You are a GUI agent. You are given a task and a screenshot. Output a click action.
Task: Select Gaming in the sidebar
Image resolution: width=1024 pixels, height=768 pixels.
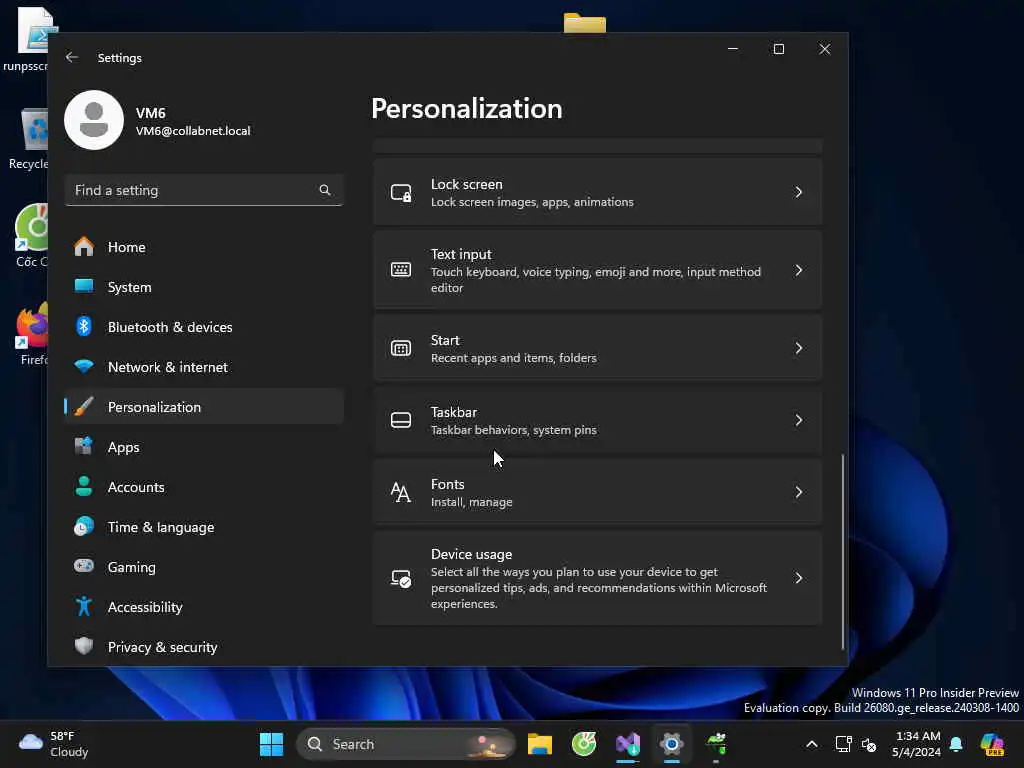pos(204,567)
